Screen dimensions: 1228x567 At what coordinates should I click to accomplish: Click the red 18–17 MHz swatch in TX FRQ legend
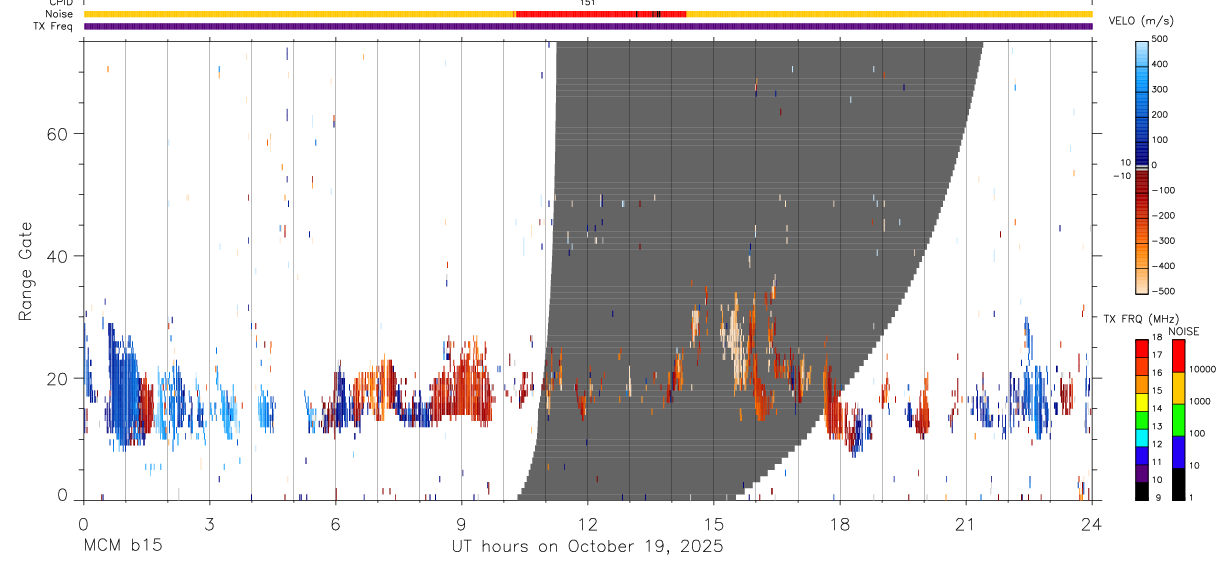pos(1141,347)
